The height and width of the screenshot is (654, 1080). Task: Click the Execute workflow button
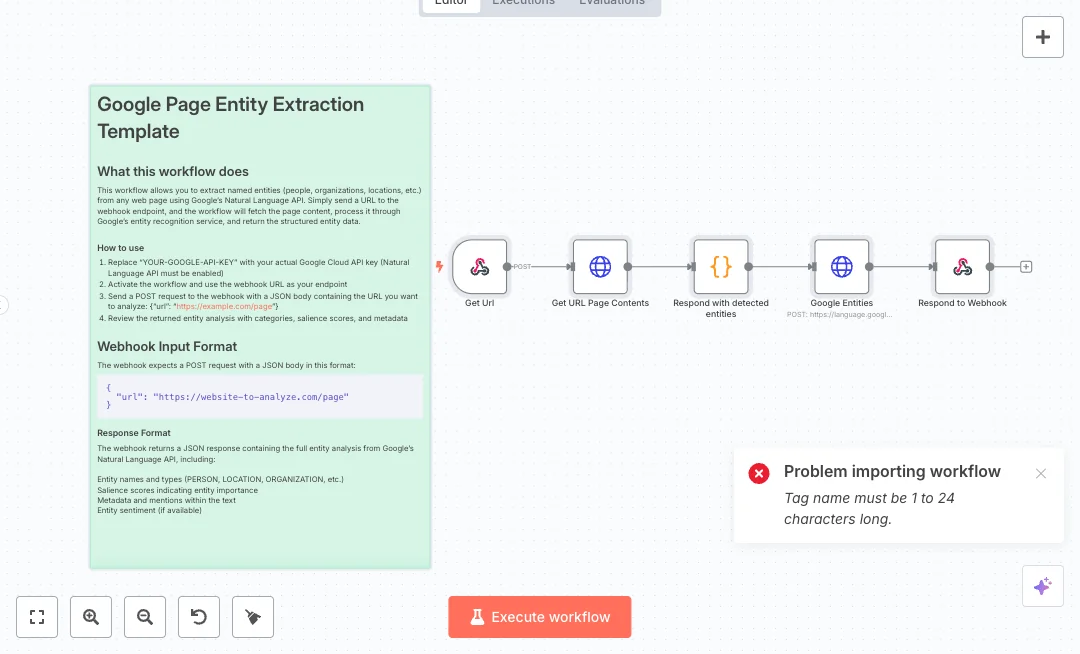pyautogui.click(x=540, y=617)
